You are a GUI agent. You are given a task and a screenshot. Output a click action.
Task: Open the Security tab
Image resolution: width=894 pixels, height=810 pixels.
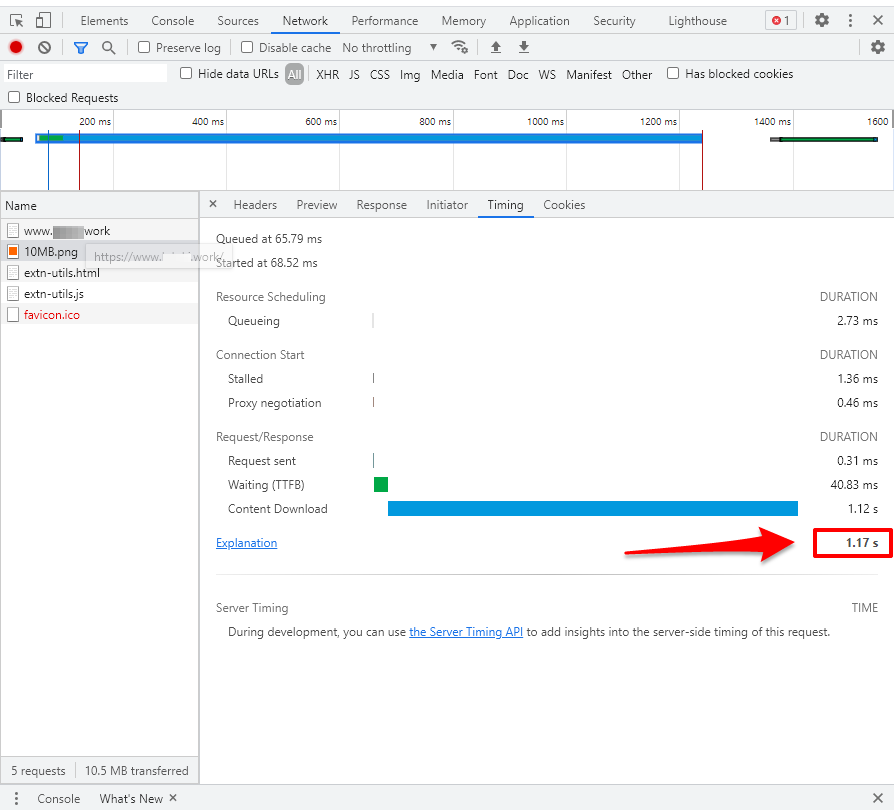(614, 21)
